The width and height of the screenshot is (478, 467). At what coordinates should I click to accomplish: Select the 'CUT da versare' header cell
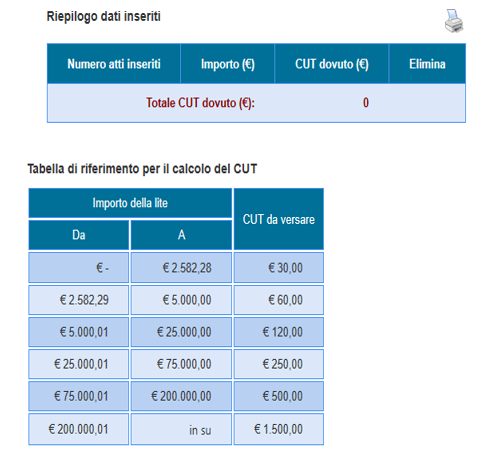click(x=279, y=219)
